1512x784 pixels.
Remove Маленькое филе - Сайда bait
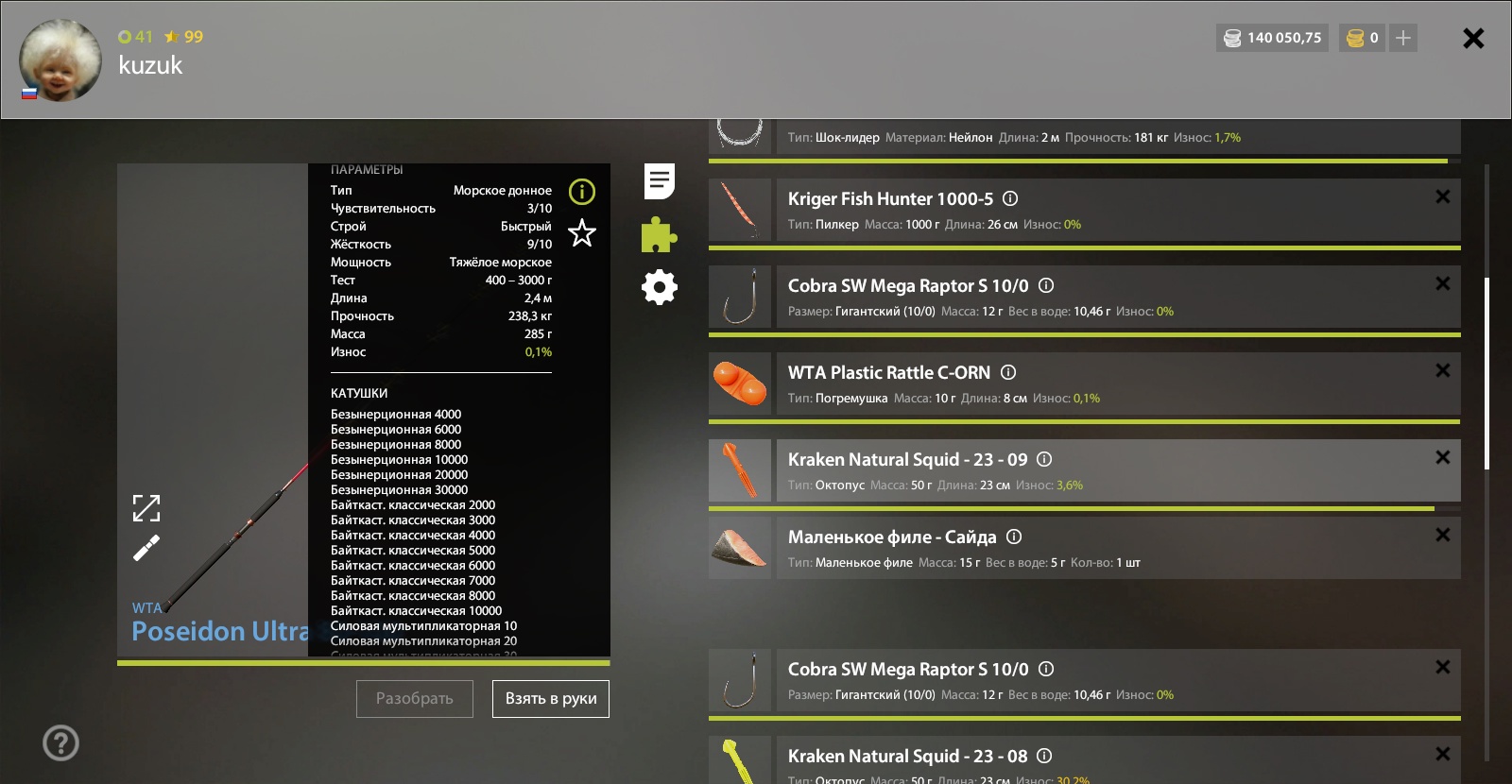coord(1443,535)
